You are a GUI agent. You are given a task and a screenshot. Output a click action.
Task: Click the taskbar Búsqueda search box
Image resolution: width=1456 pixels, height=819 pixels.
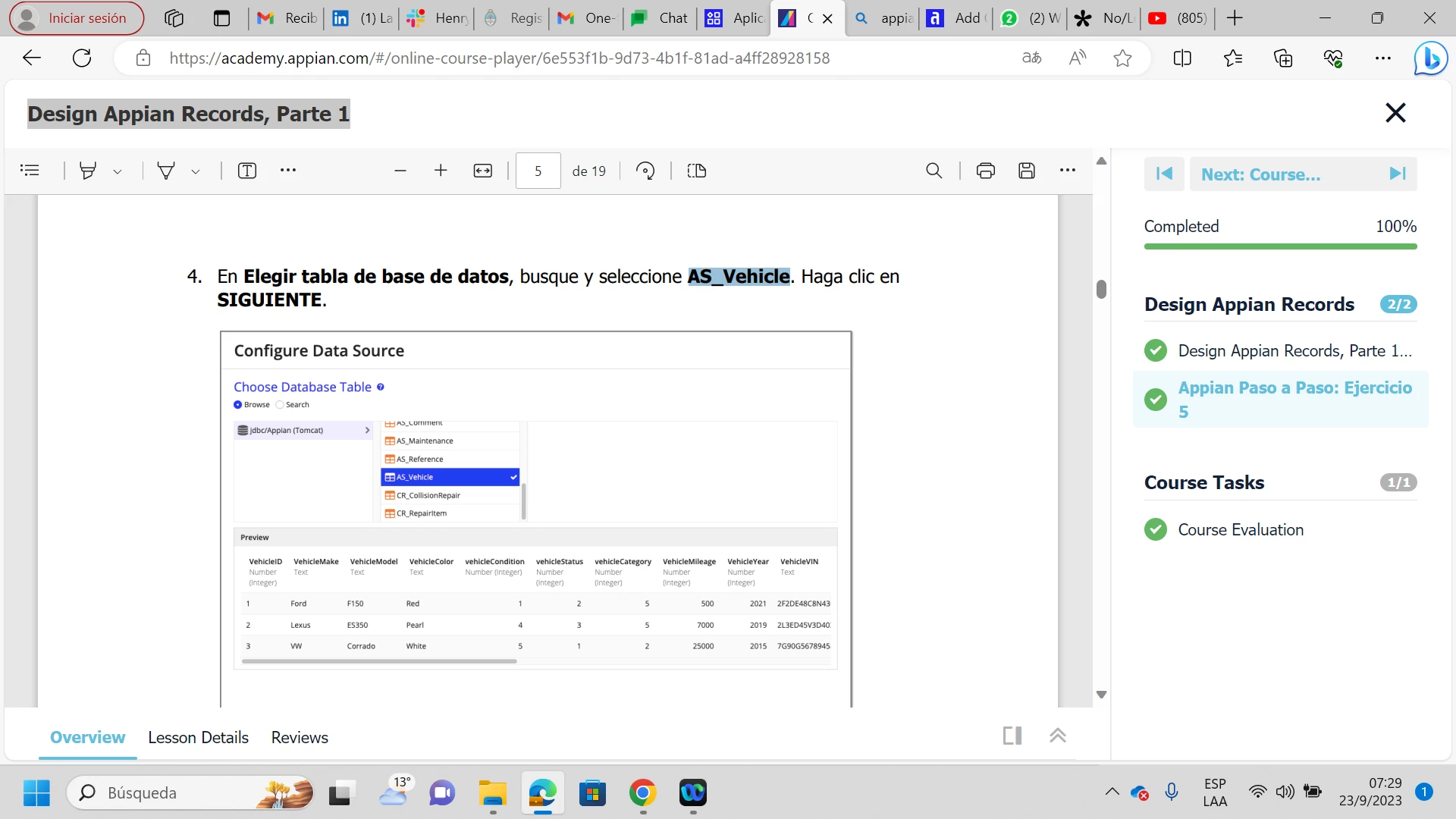coord(190,792)
